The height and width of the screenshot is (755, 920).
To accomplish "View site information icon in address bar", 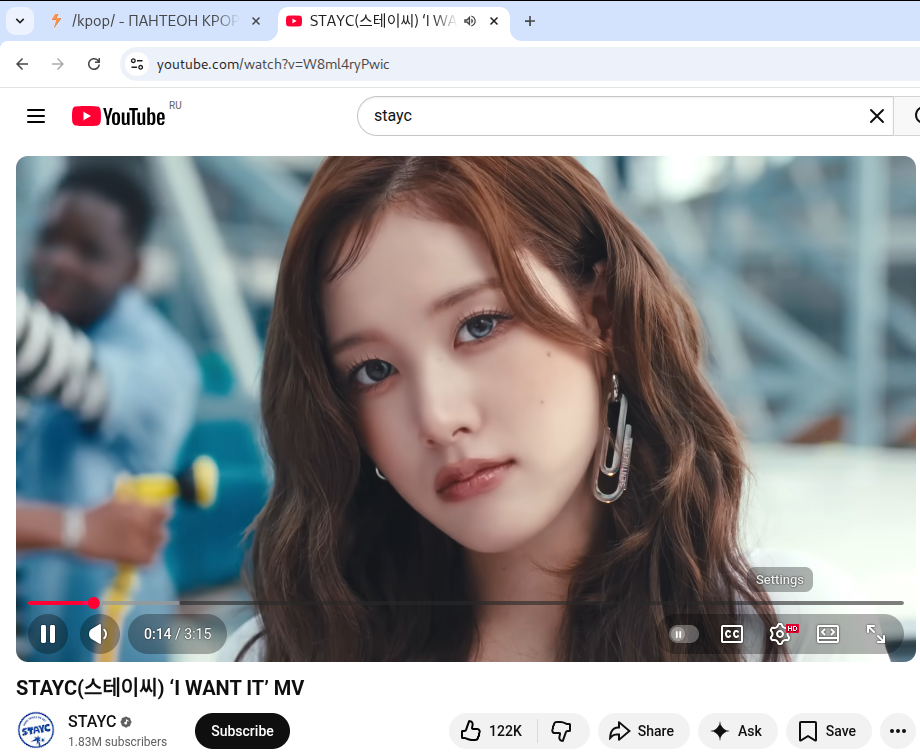I will [137, 64].
